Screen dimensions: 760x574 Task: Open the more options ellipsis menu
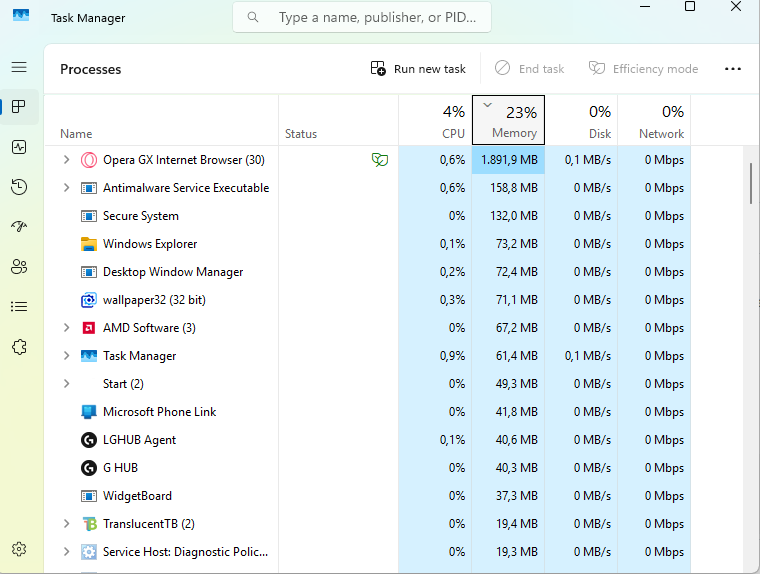[x=733, y=69]
